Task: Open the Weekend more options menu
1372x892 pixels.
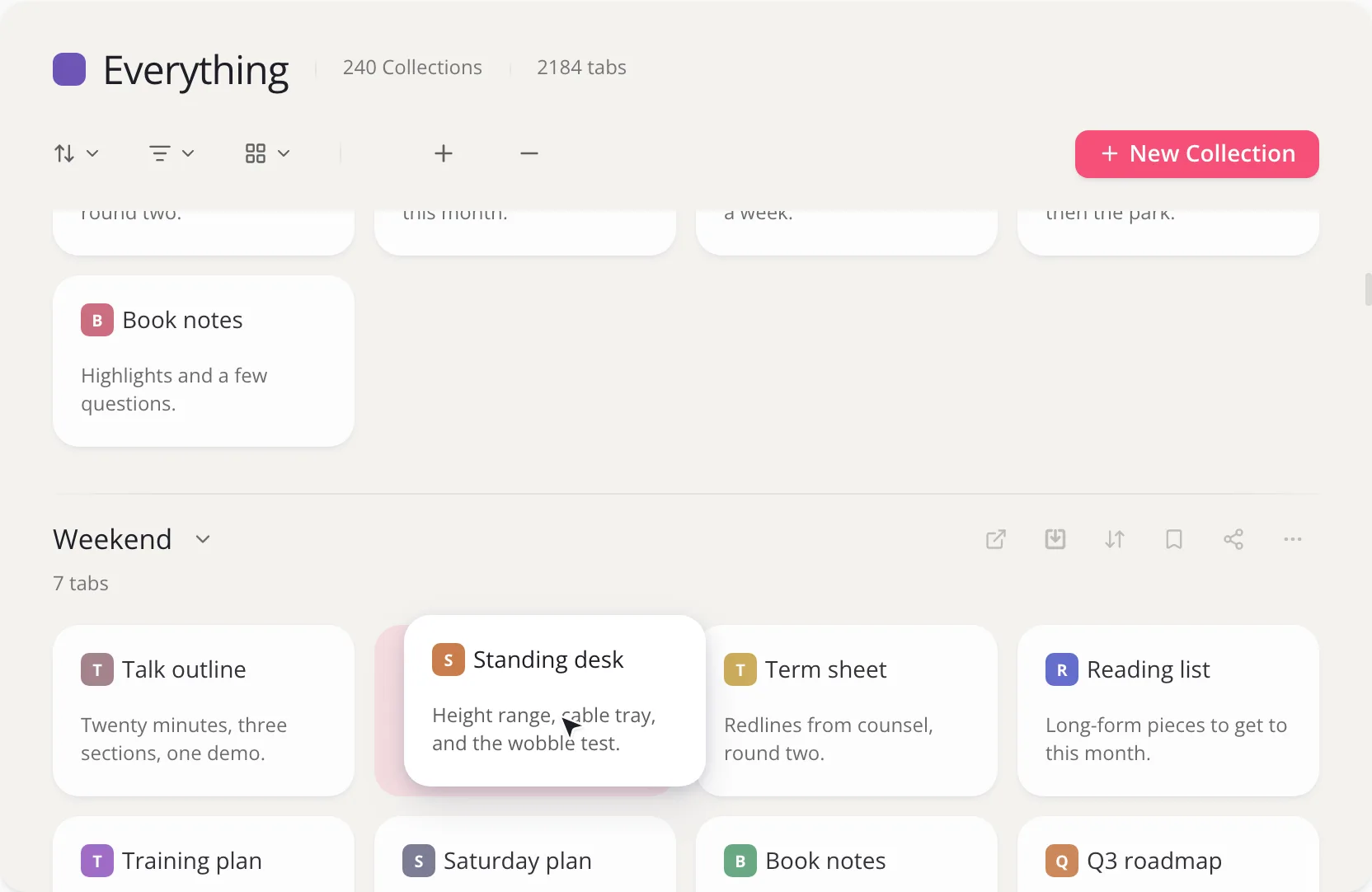Action: (1293, 539)
